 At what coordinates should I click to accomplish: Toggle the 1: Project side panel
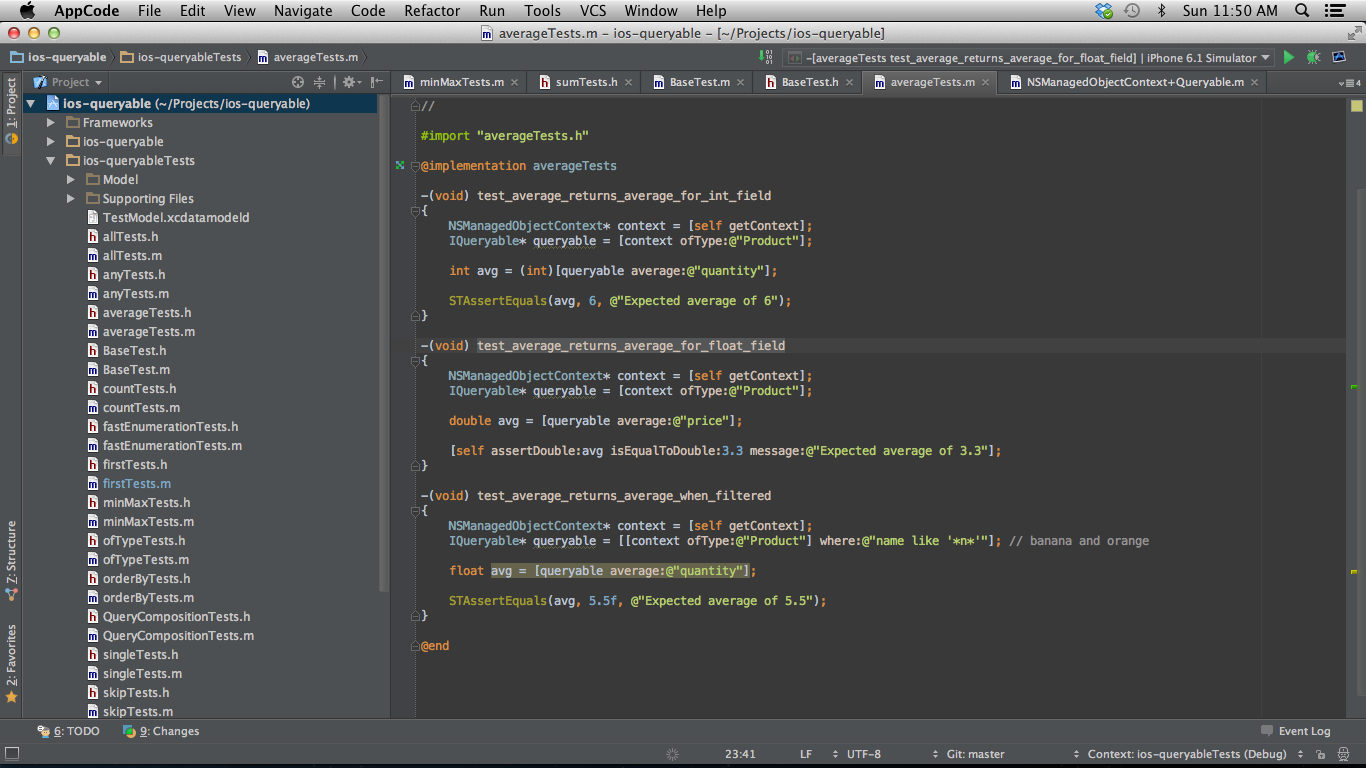coord(11,110)
